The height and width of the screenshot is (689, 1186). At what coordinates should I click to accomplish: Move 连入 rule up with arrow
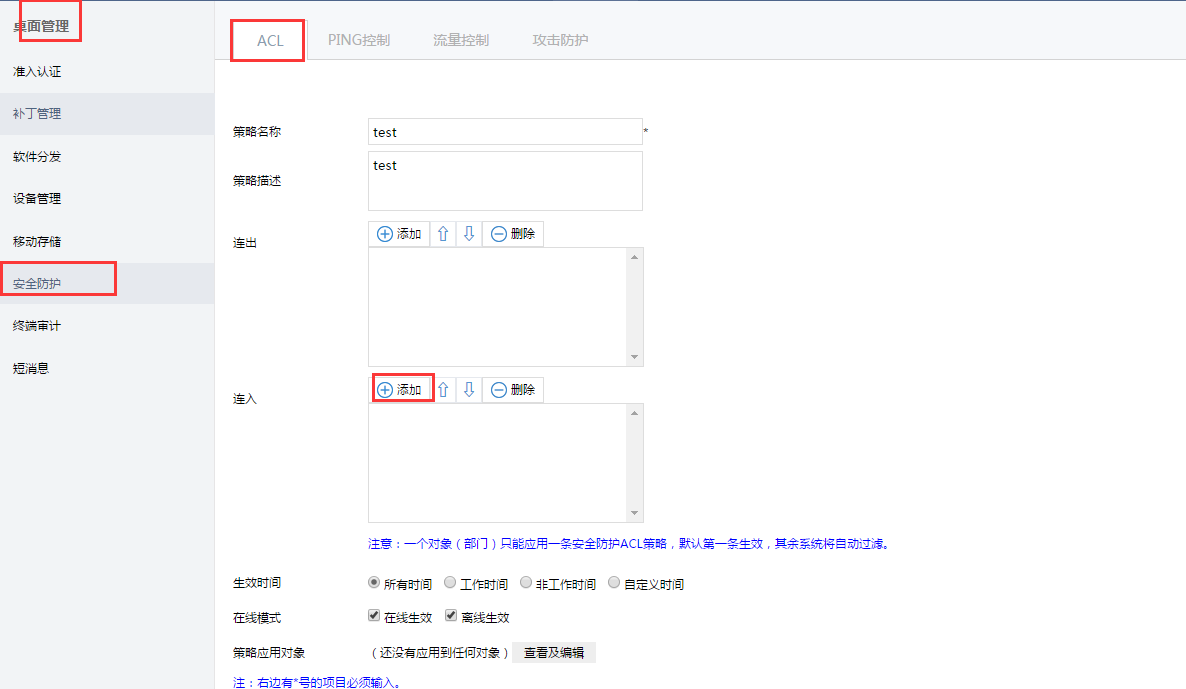[443, 390]
